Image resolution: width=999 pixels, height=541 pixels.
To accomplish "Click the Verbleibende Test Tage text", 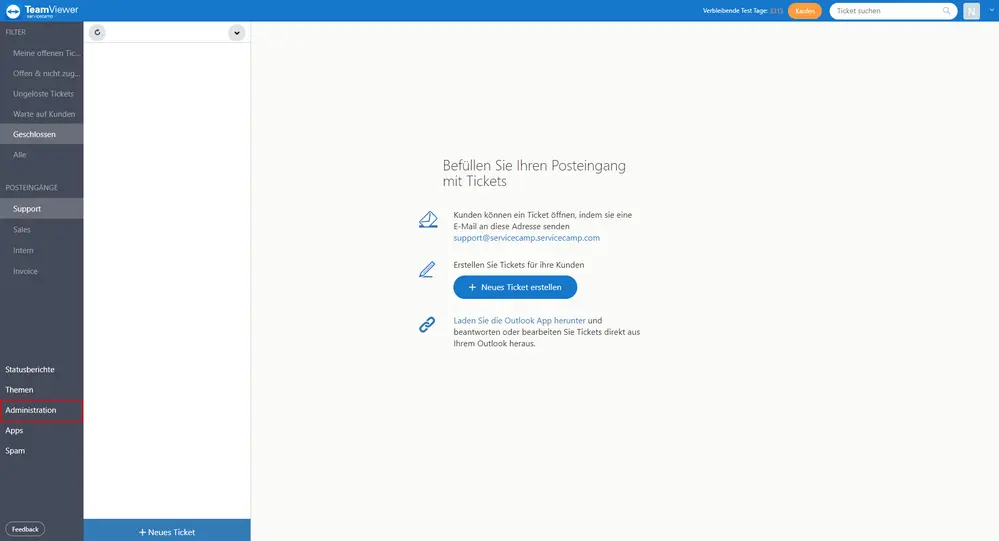I will click(x=742, y=11).
